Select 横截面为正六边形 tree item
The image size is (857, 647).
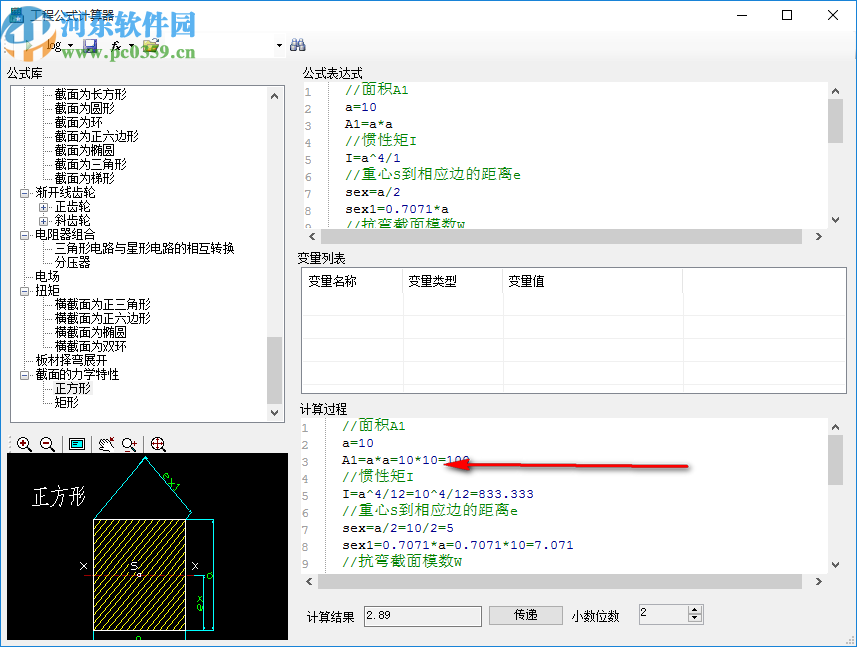pos(103,319)
